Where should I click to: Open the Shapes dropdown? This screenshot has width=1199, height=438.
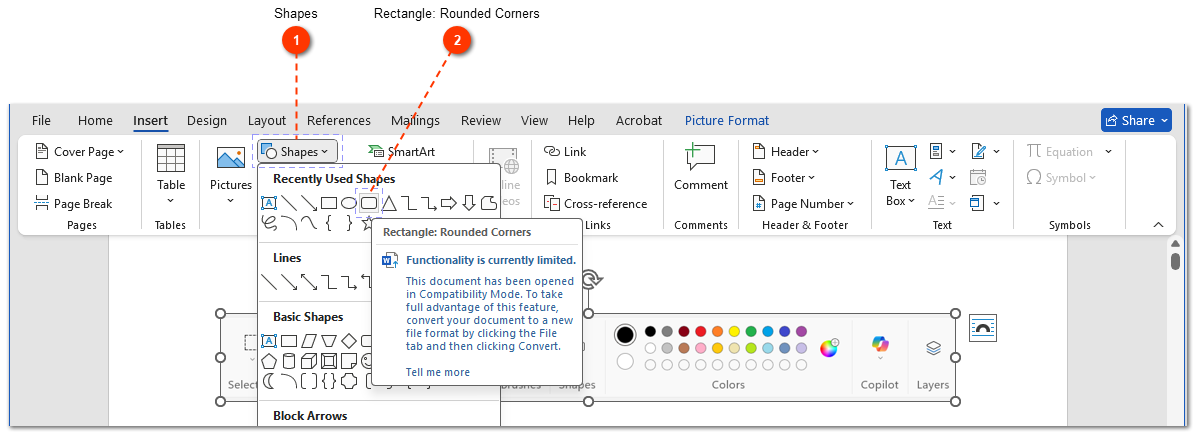click(297, 151)
